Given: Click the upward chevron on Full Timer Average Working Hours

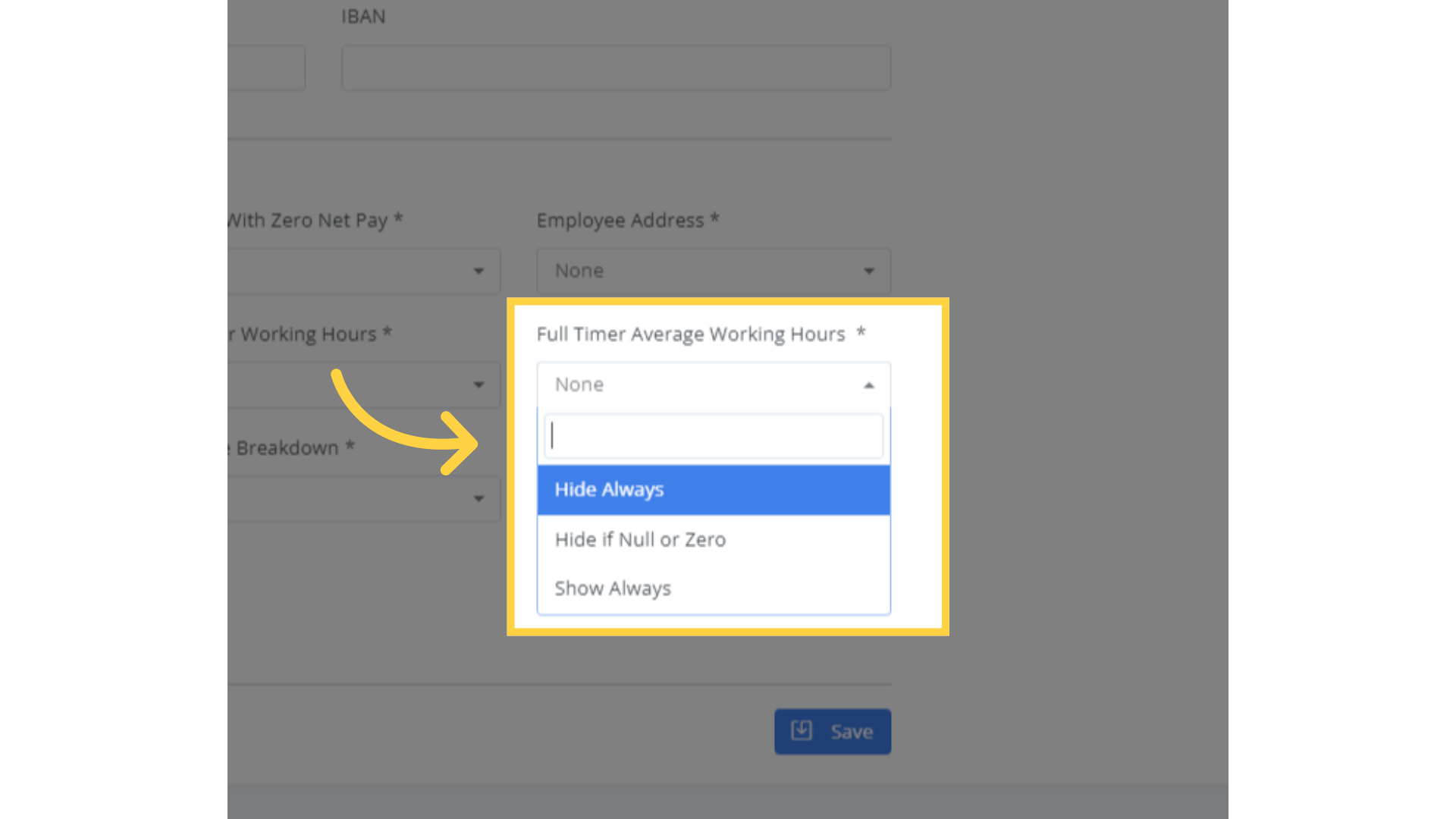Looking at the screenshot, I should click(869, 384).
